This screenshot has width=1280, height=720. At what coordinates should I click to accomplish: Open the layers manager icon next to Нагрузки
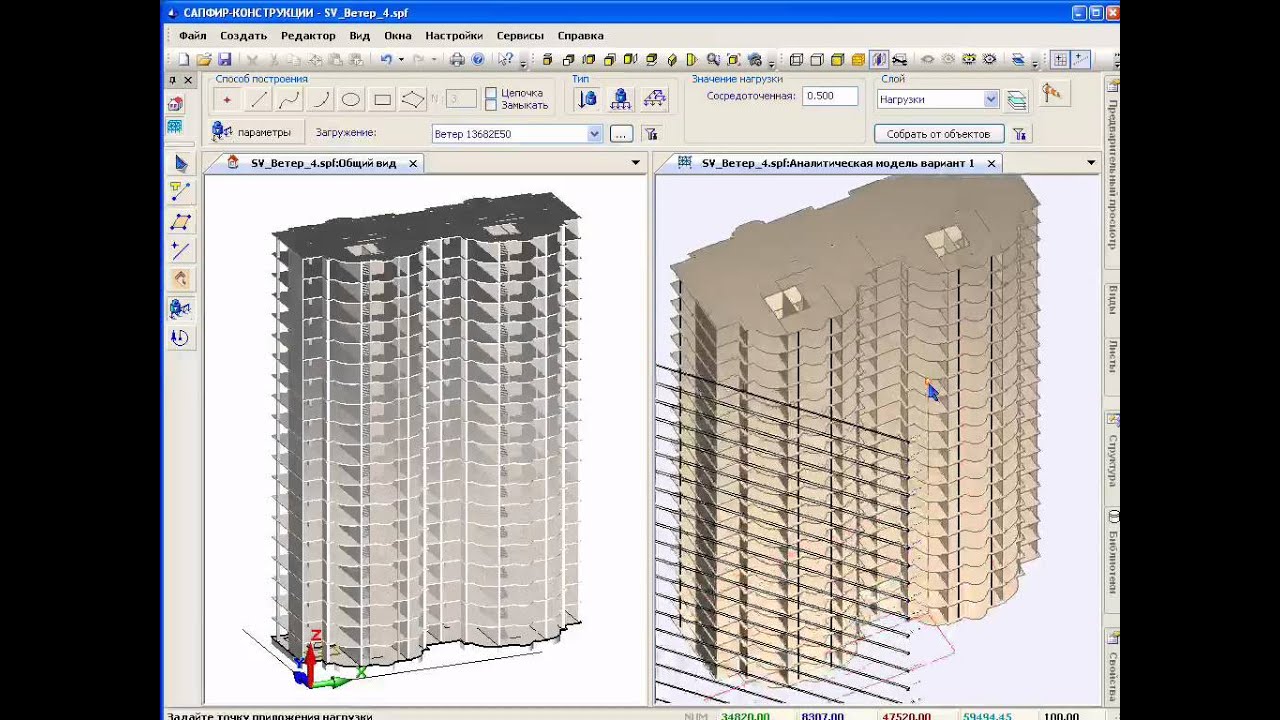pos(1017,99)
